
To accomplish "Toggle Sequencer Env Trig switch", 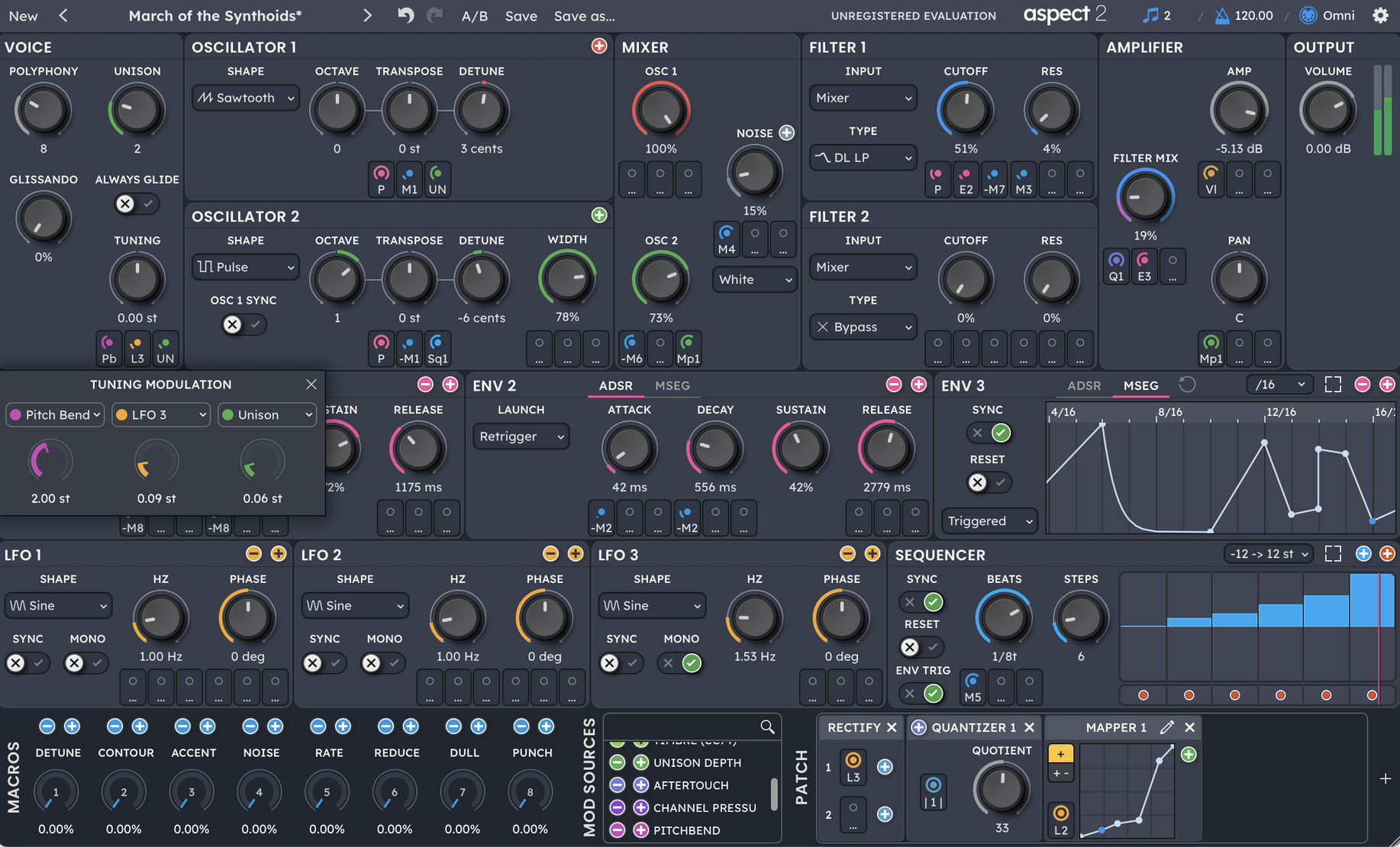I will pyautogui.click(x=921, y=694).
